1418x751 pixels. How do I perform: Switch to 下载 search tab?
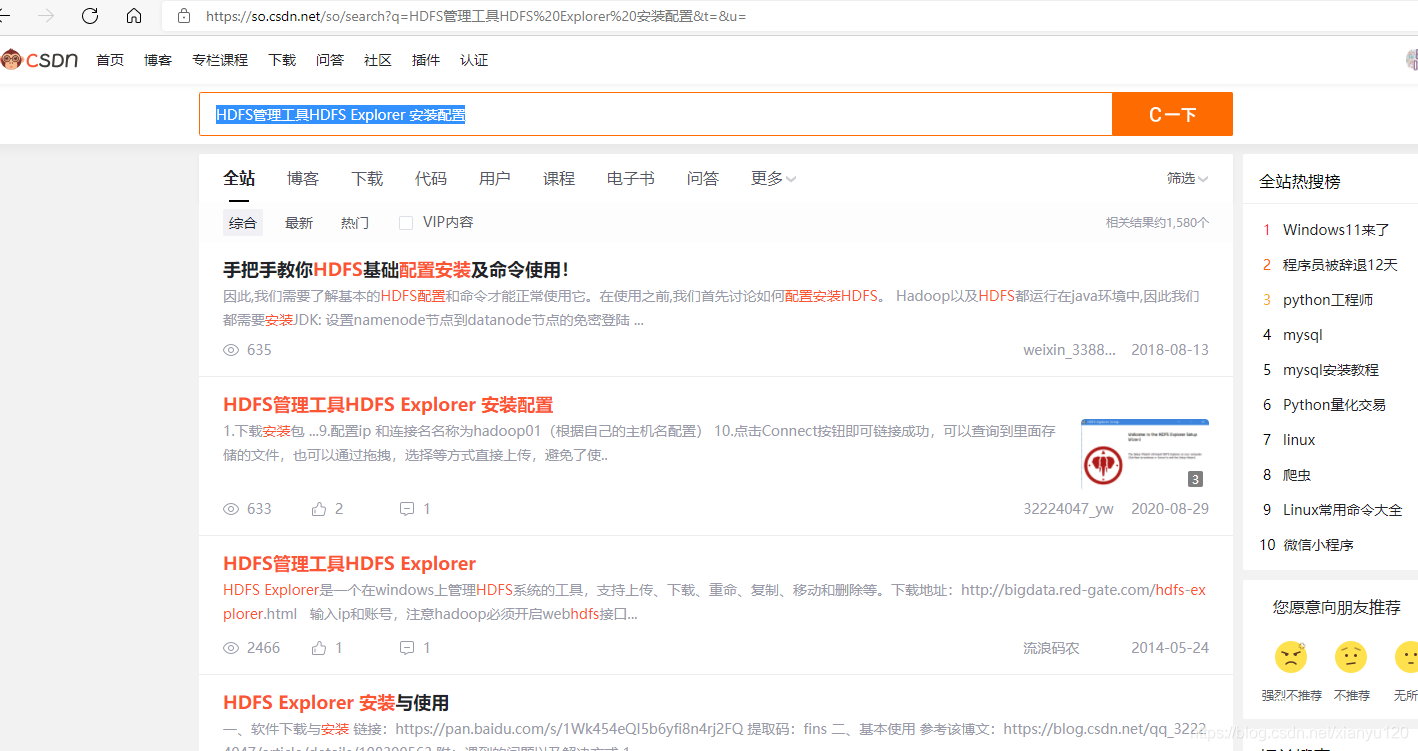tap(367, 178)
